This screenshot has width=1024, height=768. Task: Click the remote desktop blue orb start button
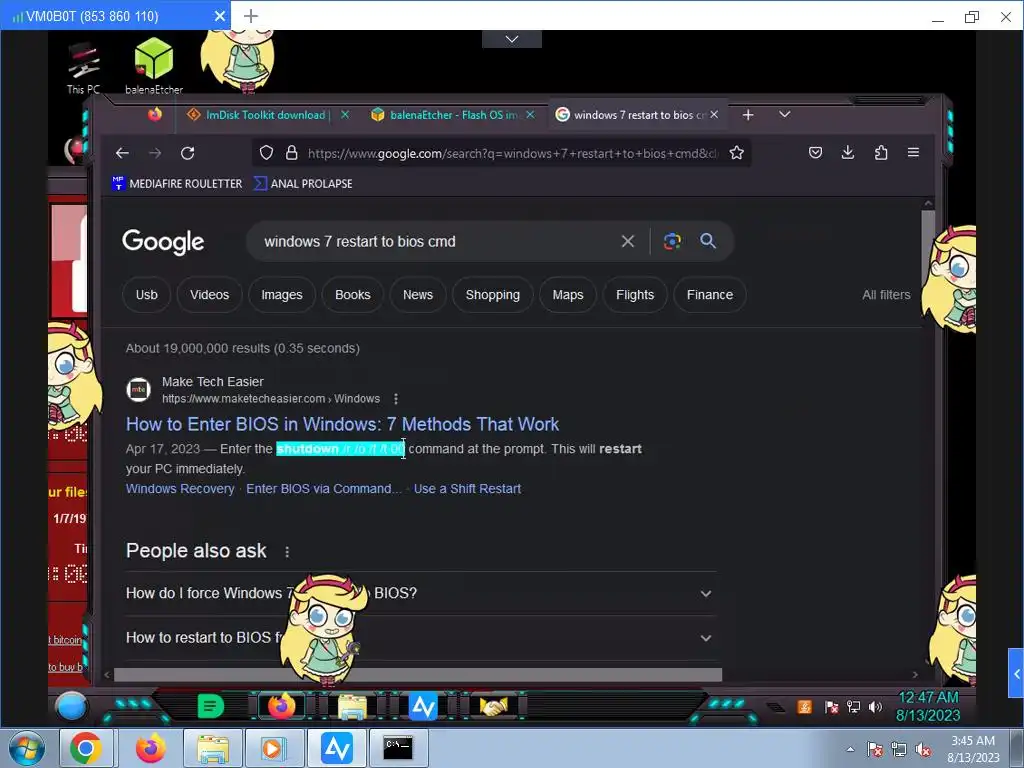[71, 706]
